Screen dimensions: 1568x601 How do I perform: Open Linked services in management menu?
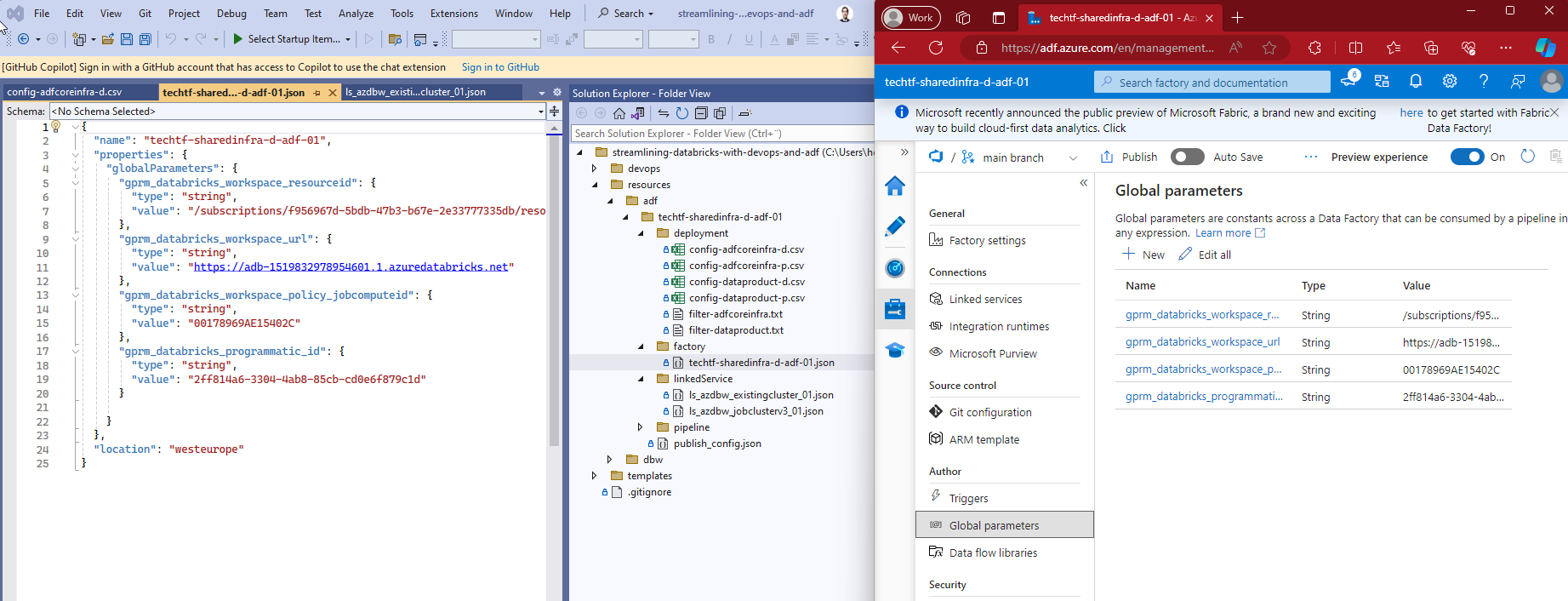pyautogui.click(x=985, y=299)
